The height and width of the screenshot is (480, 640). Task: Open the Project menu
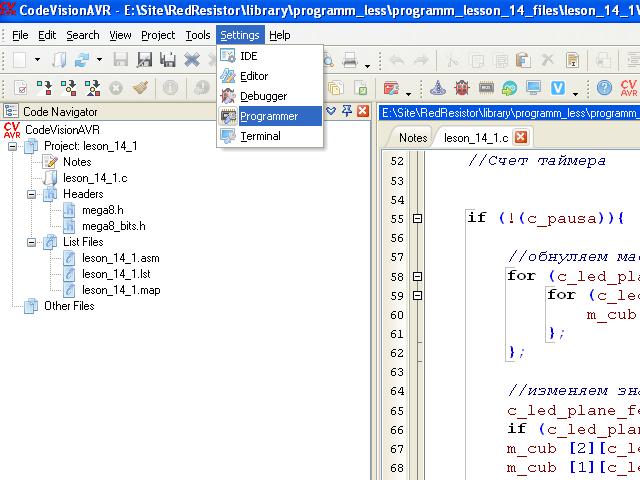click(x=158, y=36)
